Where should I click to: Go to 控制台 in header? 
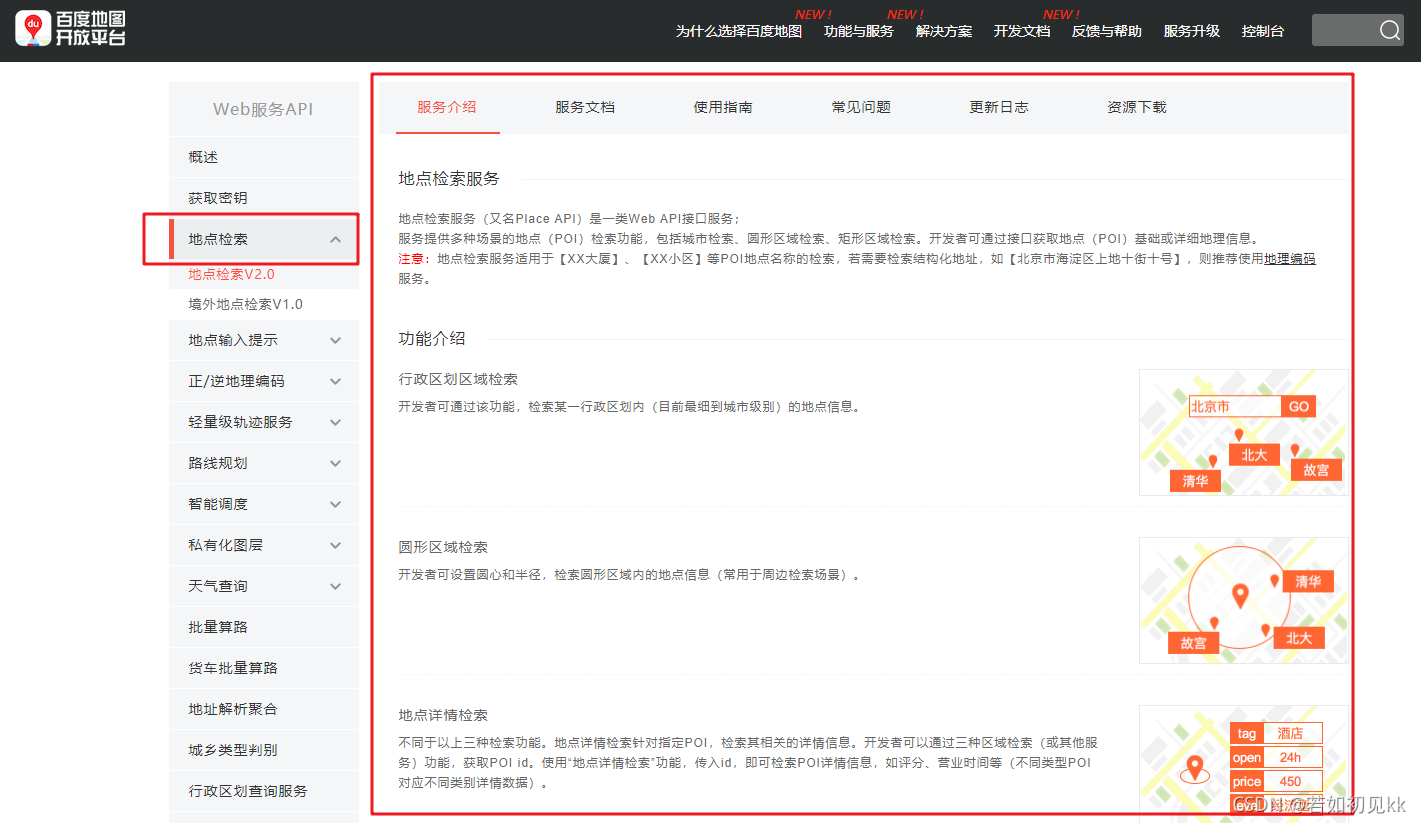click(x=1263, y=31)
